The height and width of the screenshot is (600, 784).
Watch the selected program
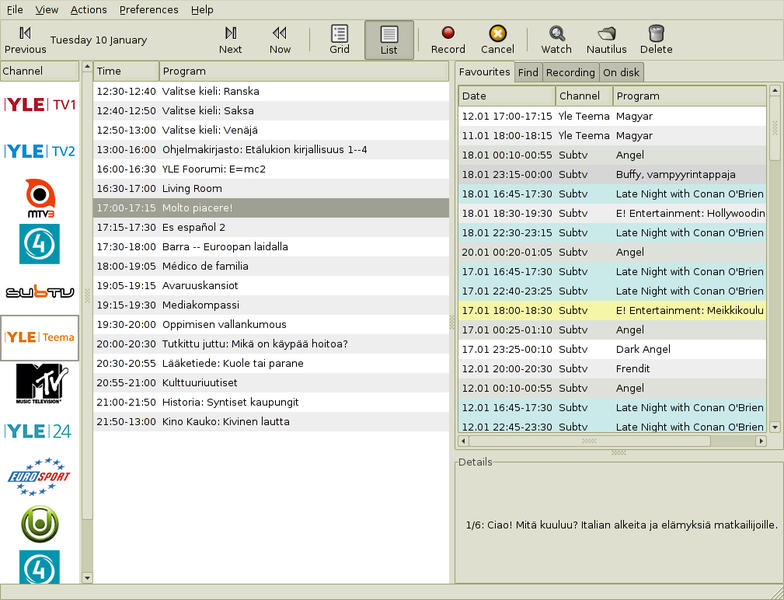point(556,40)
